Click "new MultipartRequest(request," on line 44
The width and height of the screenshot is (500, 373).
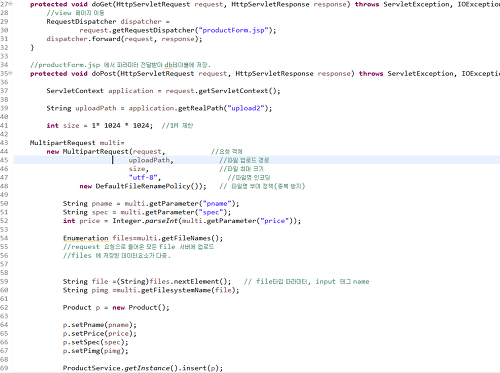point(106,152)
